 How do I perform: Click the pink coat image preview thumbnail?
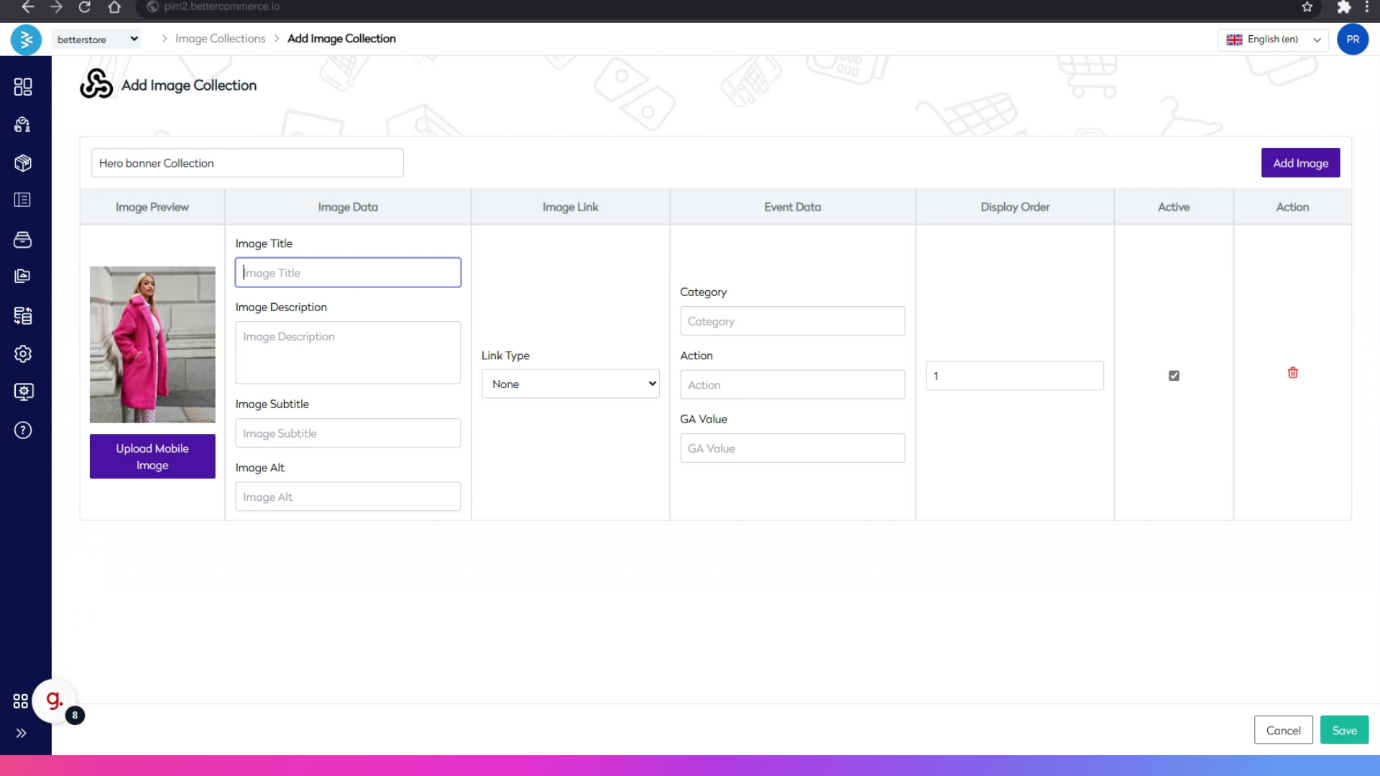point(152,344)
